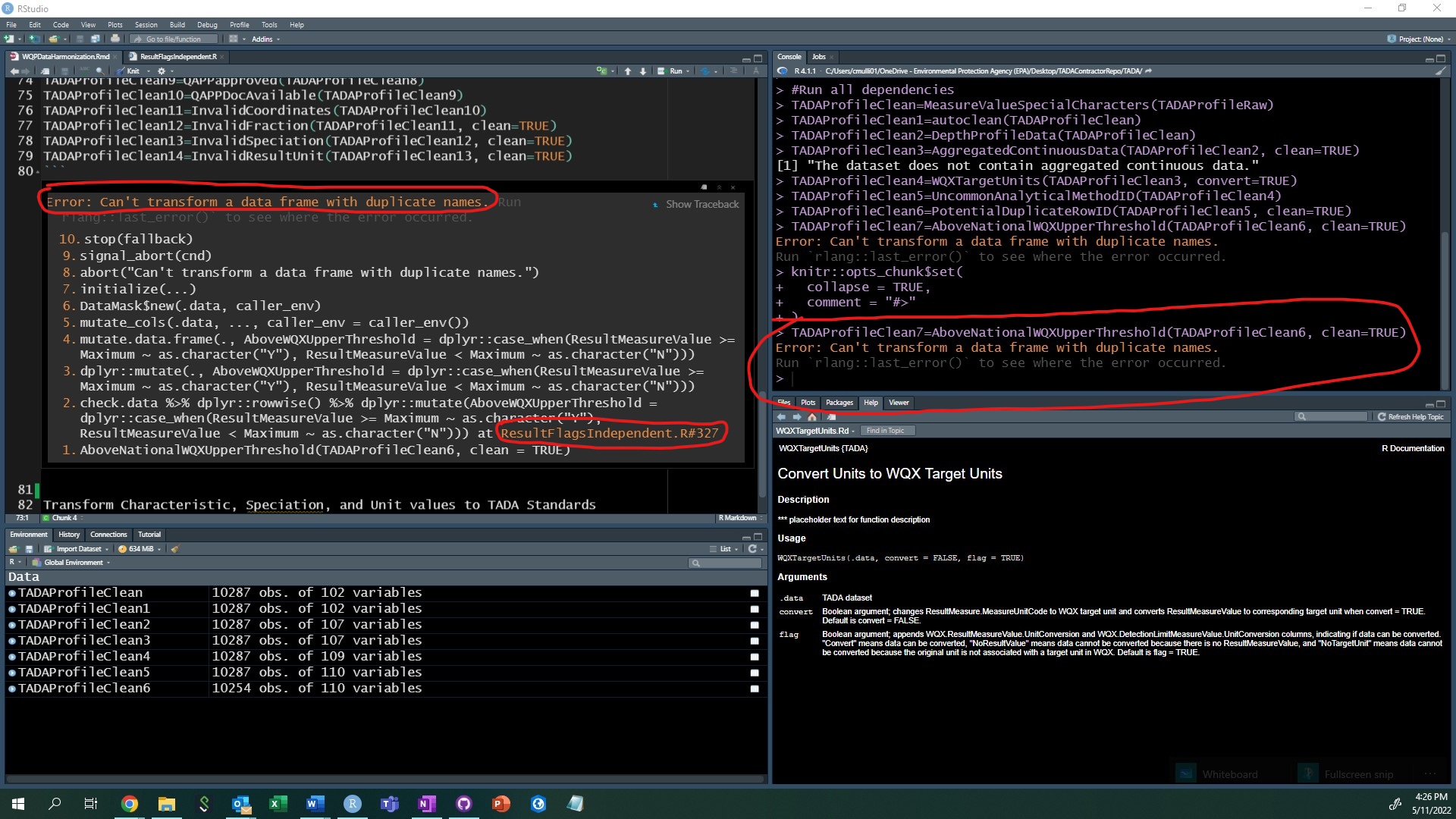1456x819 pixels.
Task: Clear environment objects with the broom icon
Action: tap(174, 549)
